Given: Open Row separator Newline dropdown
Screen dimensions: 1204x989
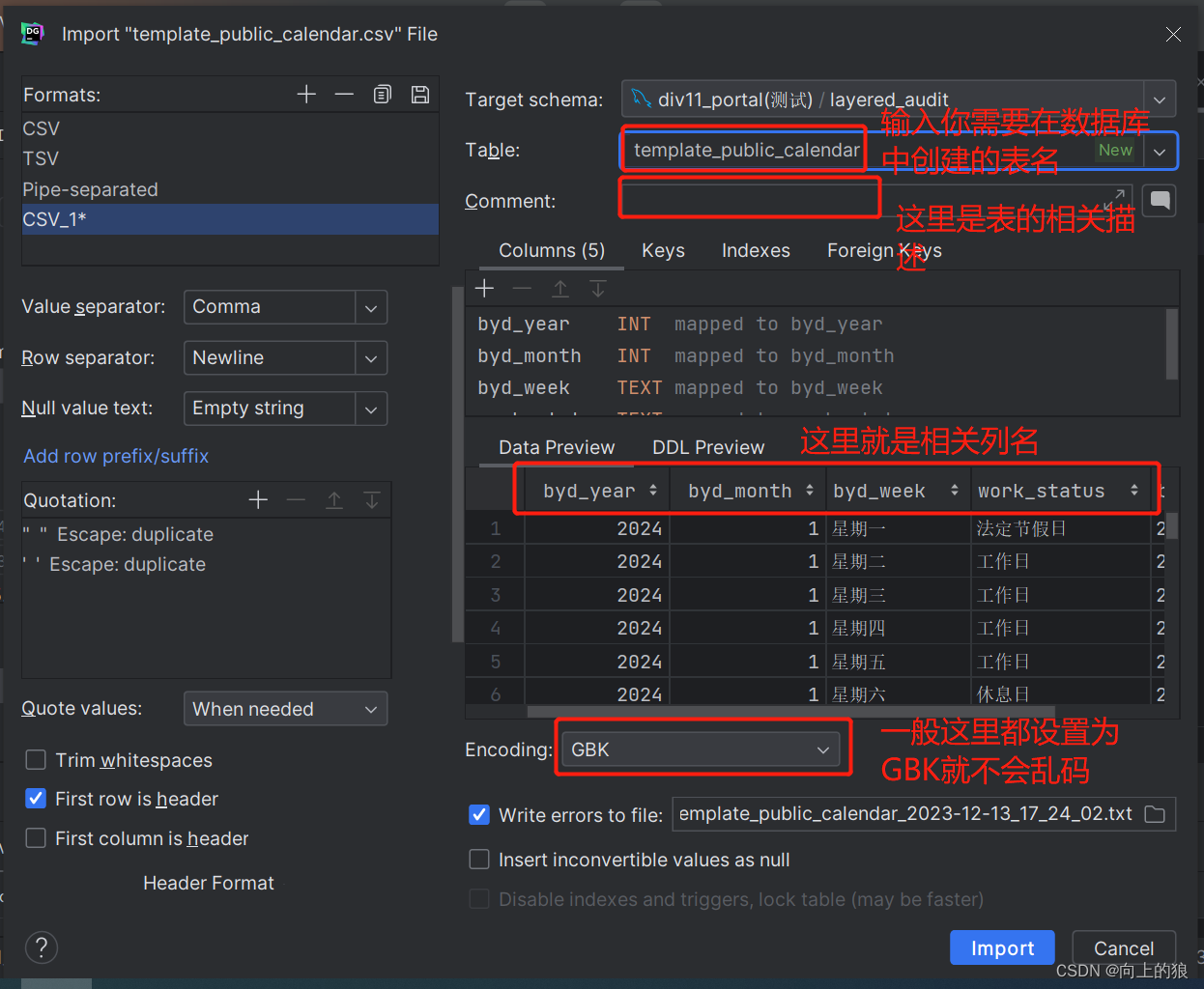Looking at the screenshot, I should [x=285, y=358].
